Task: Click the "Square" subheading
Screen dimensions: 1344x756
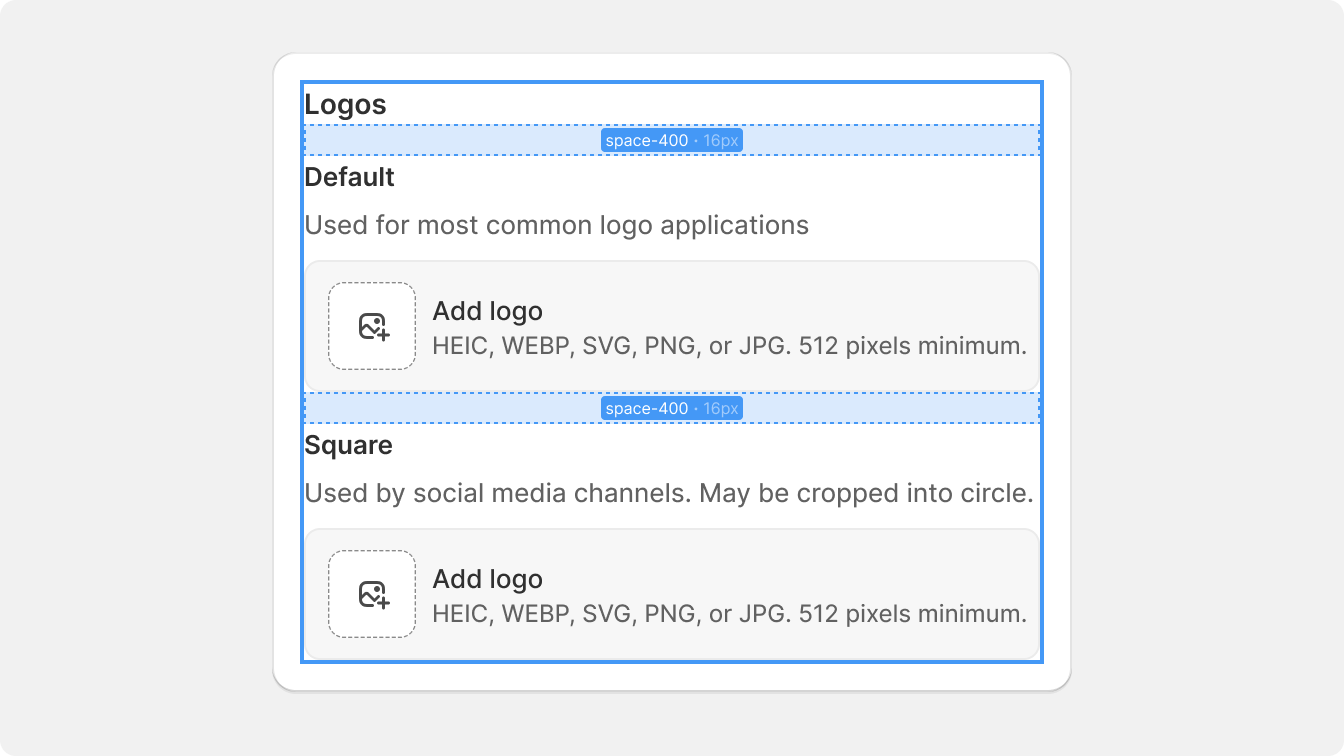Action: [x=348, y=445]
